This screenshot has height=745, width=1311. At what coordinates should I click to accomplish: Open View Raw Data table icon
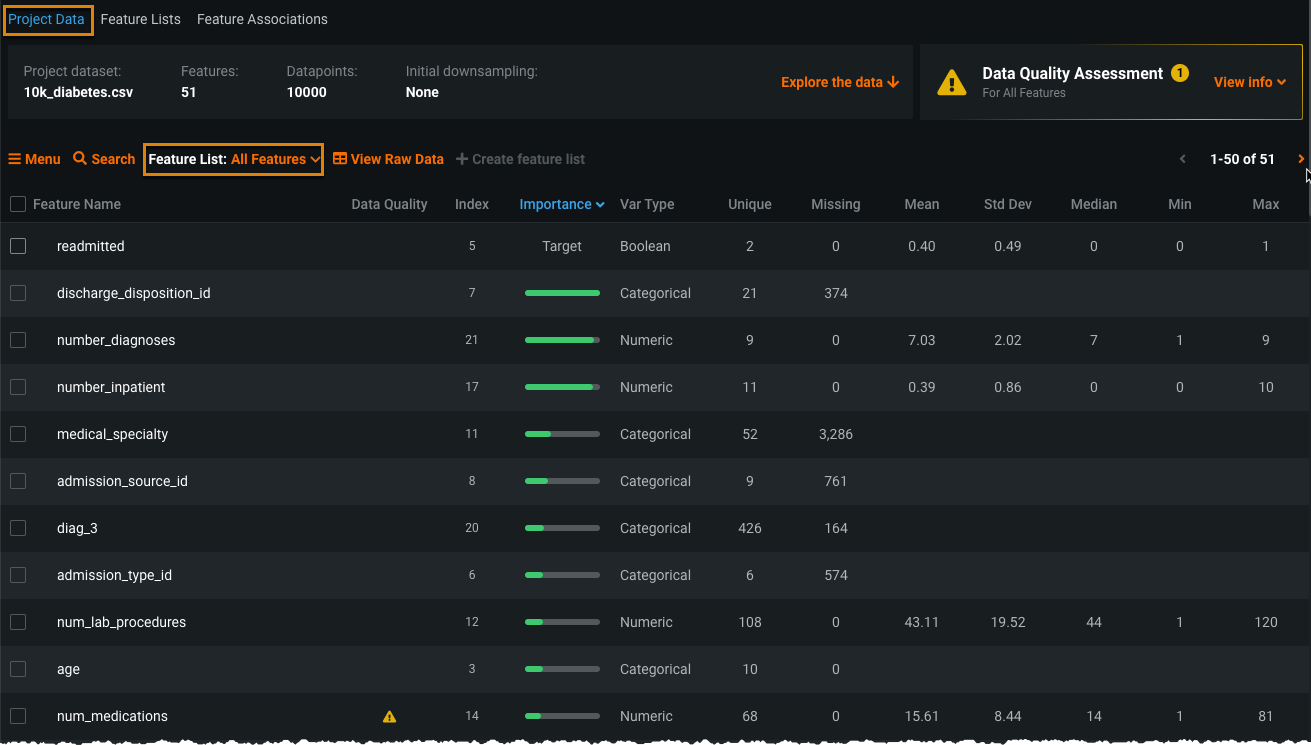pos(340,159)
